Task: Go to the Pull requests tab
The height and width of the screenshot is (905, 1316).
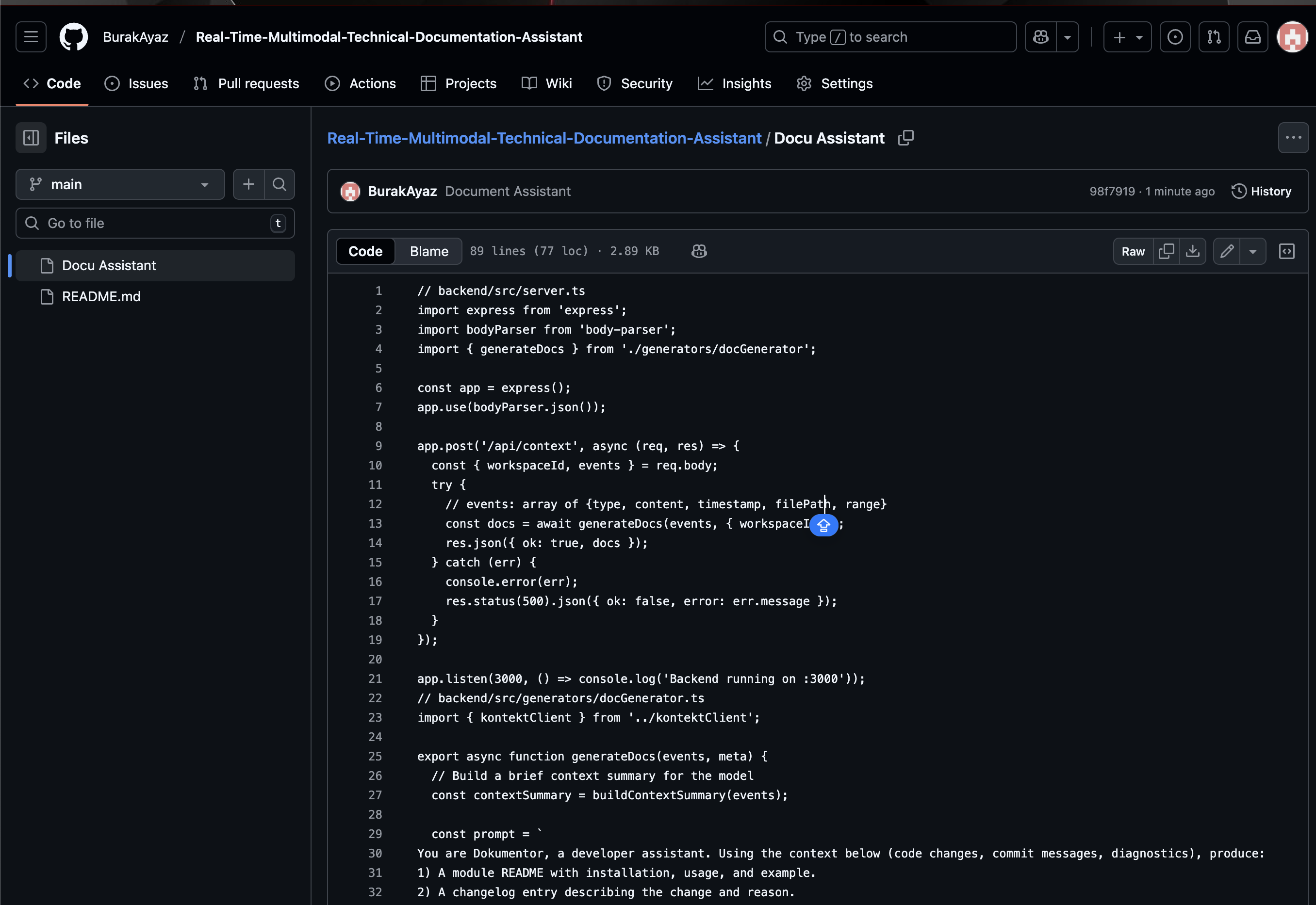Action: [x=246, y=83]
